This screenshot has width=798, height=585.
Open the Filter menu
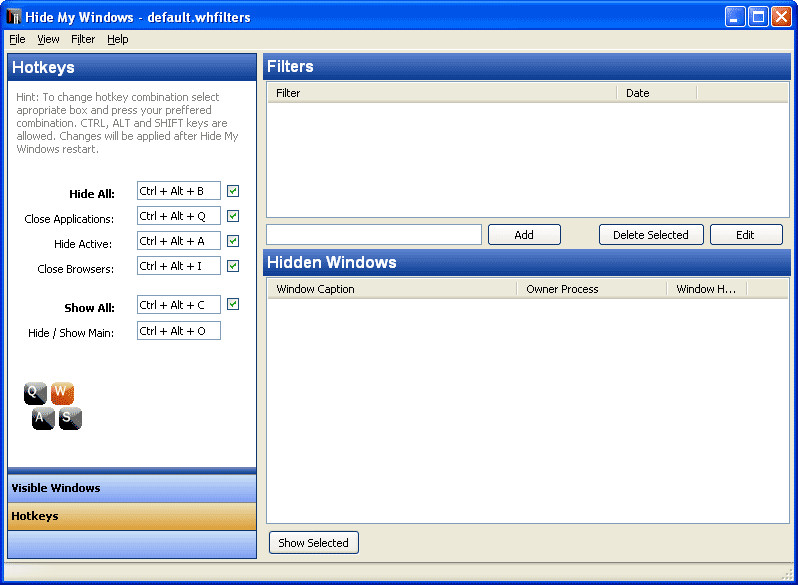82,39
